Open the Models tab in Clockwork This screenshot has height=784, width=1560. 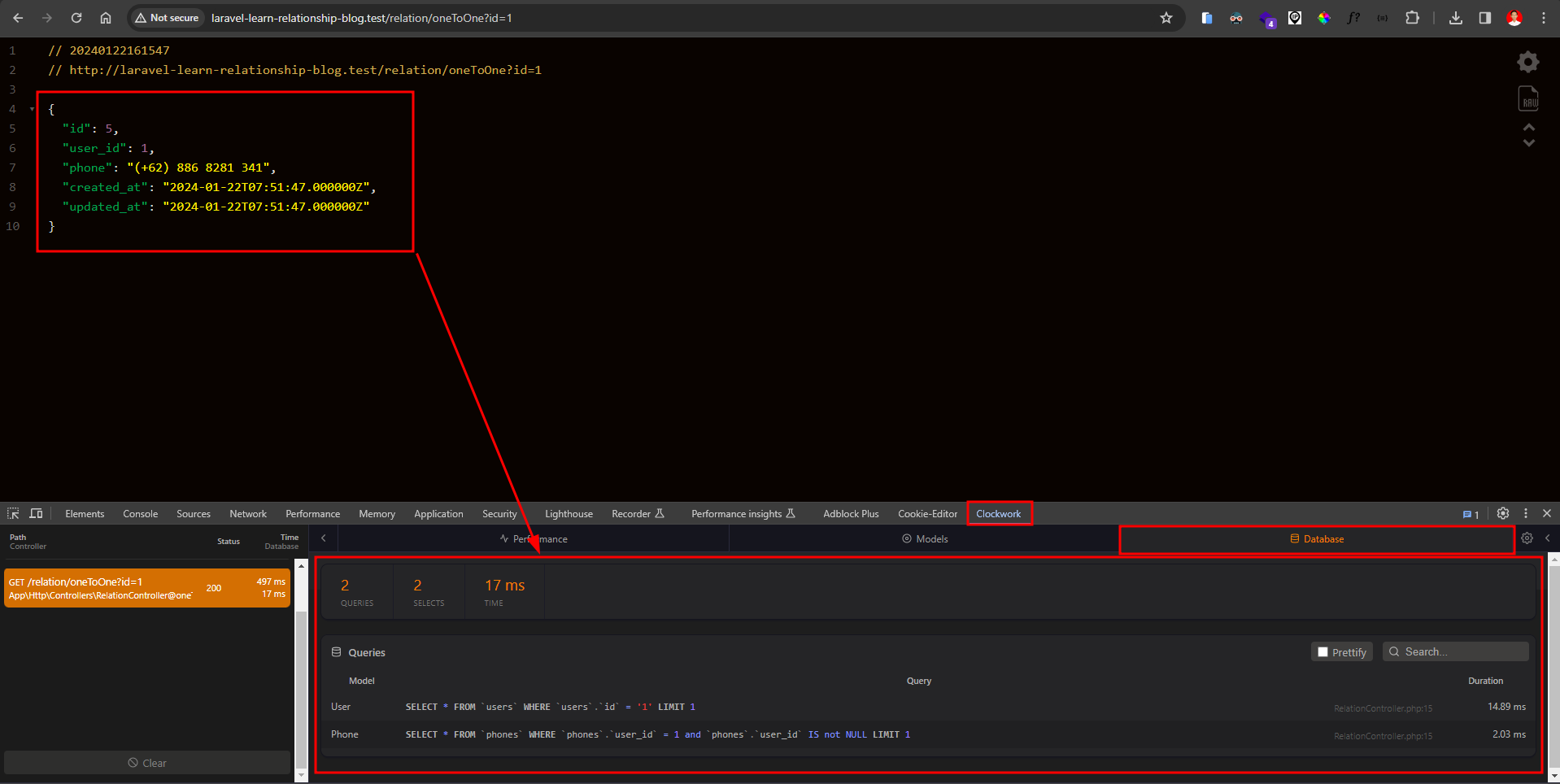click(x=925, y=539)
